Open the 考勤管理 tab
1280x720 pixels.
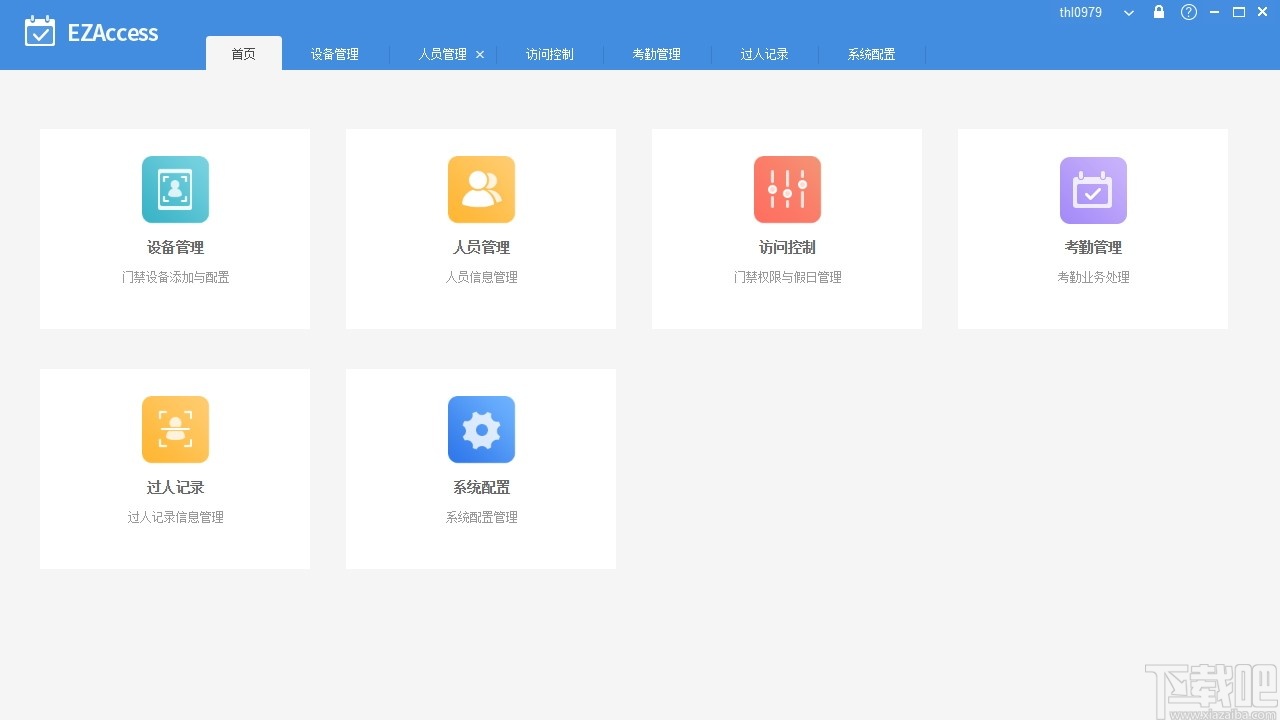(x=656, y=54)
